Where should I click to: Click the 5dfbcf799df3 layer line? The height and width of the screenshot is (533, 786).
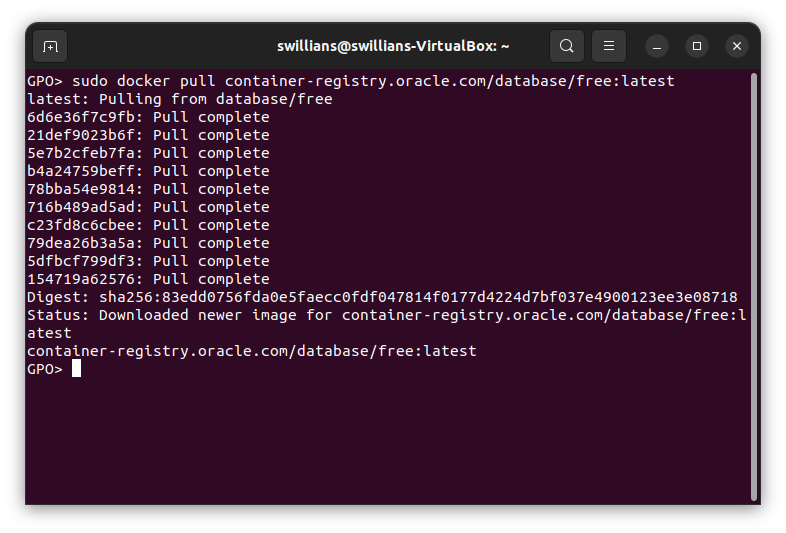(x=148, y=261)
